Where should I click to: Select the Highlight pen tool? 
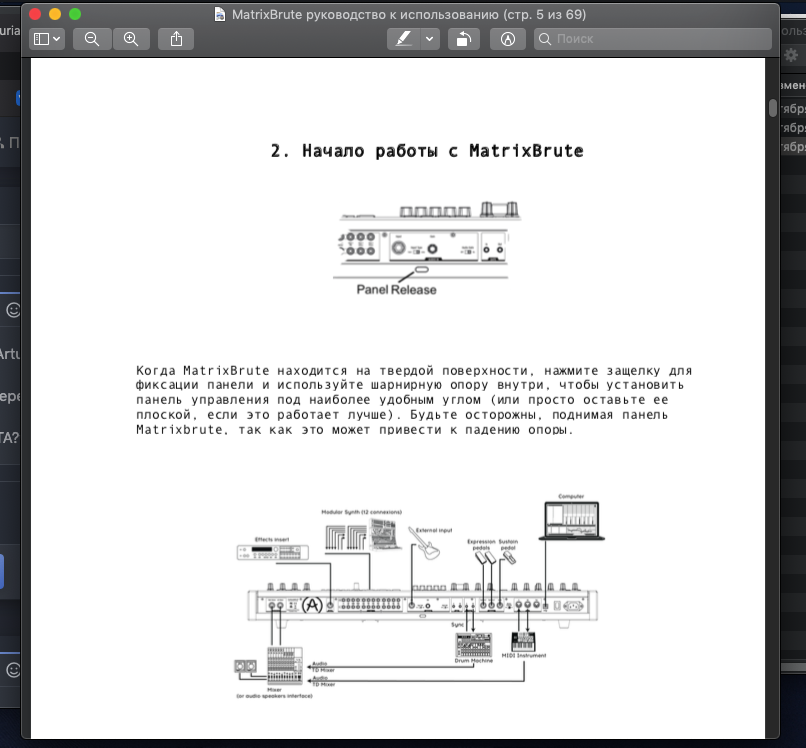404,39
